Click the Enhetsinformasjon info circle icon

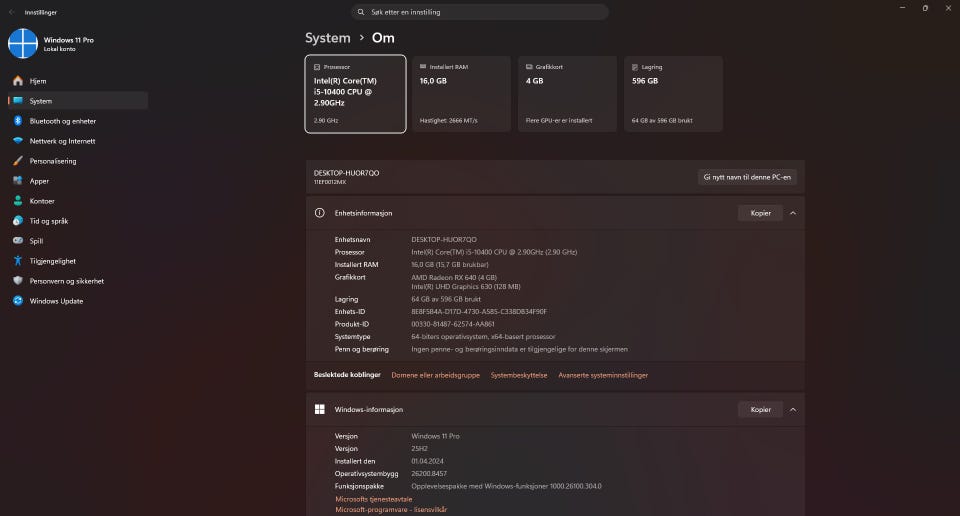[x=320, y=213]
